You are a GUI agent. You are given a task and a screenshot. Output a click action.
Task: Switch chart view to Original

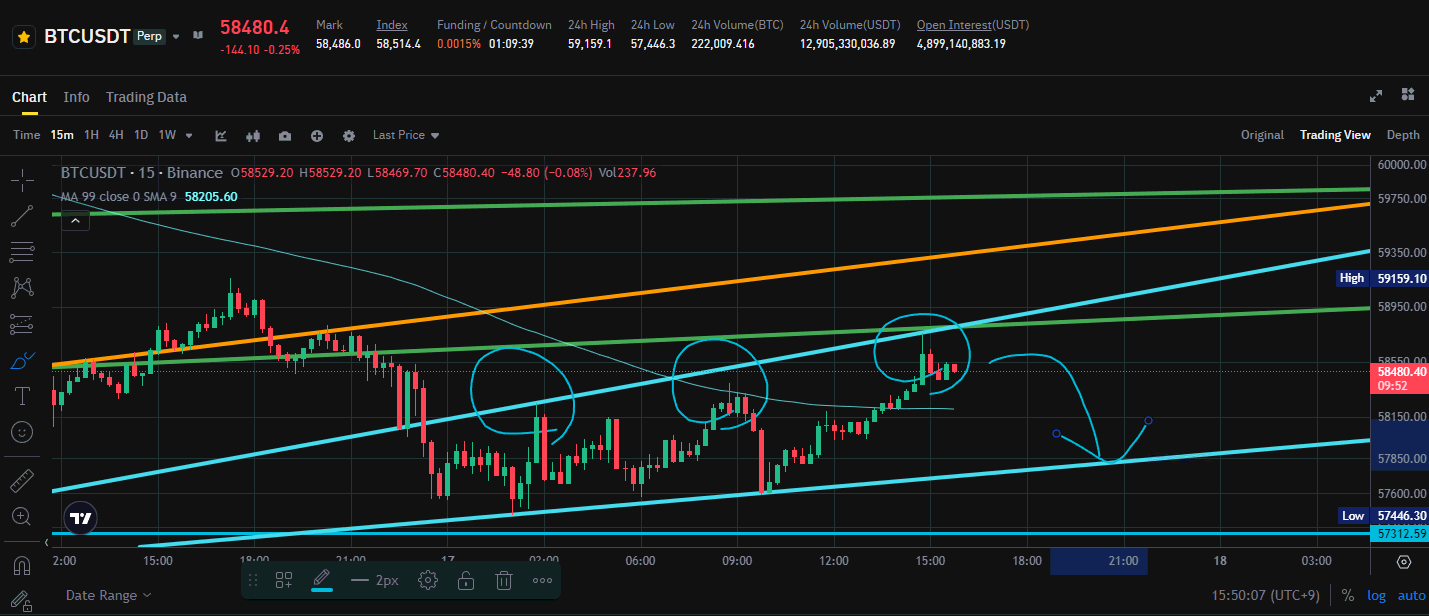[x=1262, y=135]
